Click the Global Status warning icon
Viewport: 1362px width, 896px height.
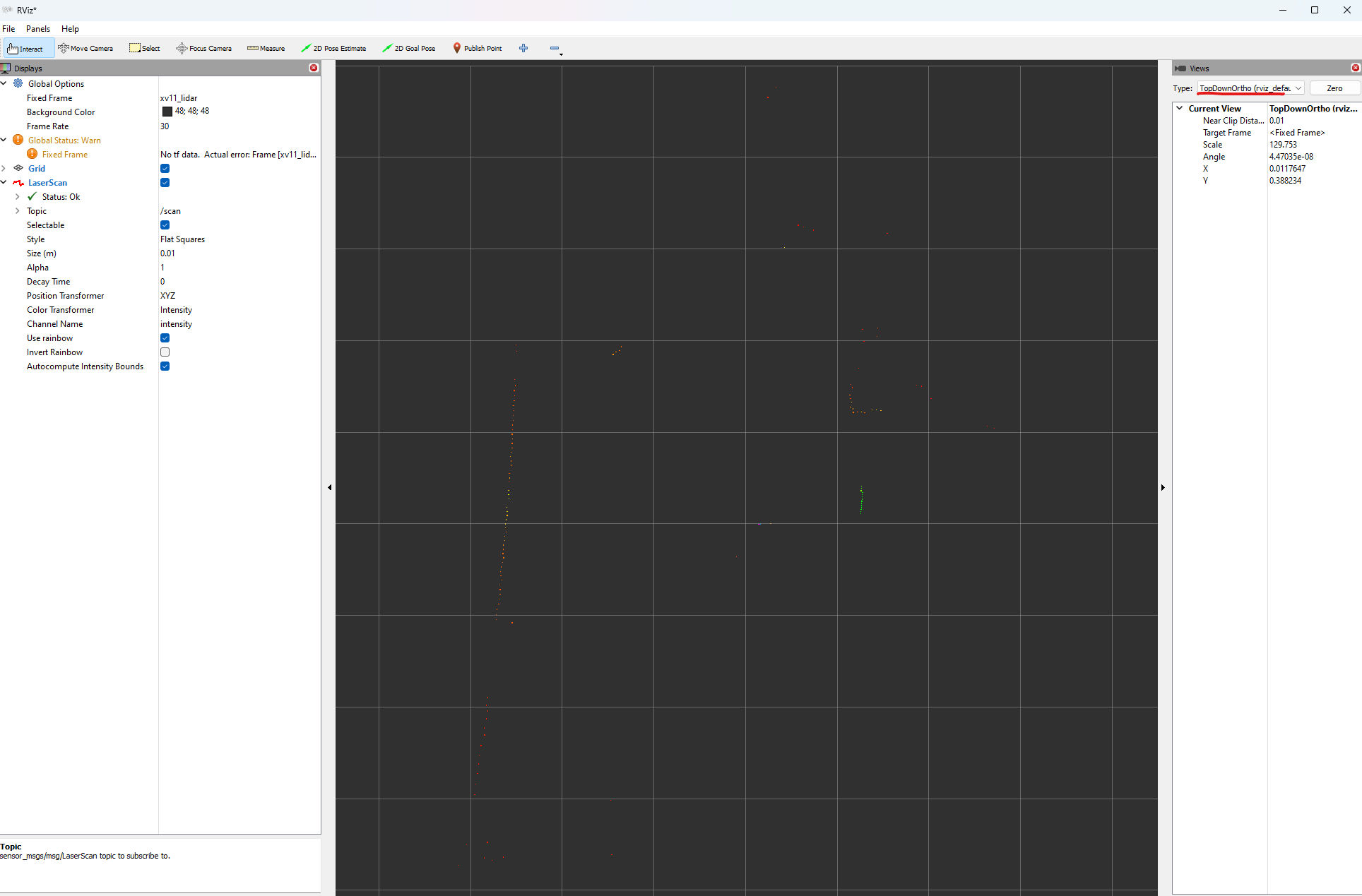(18, 140)
